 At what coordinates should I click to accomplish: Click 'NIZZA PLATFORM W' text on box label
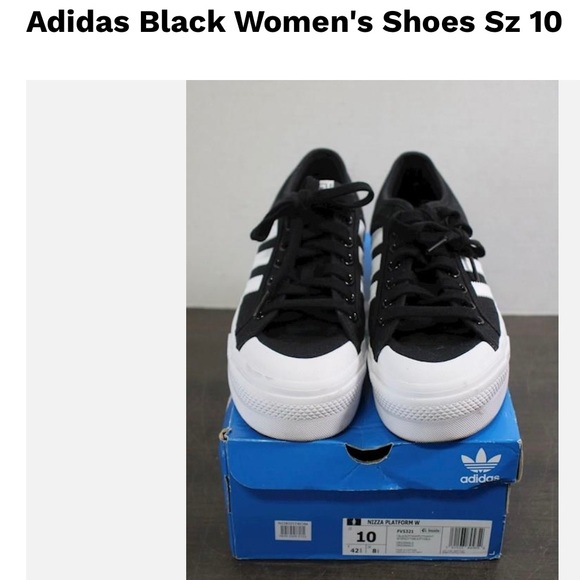pos(393,522)
